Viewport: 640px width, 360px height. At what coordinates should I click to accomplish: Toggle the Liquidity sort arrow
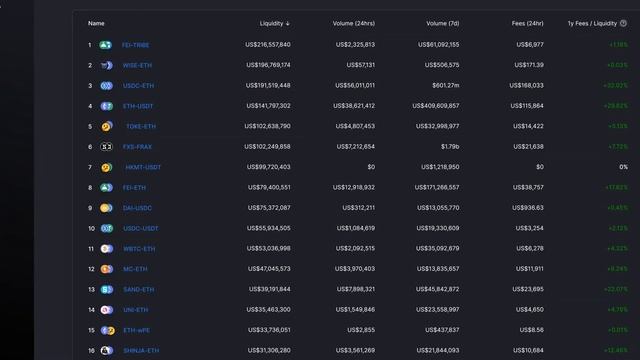click(x=288, y=24)
